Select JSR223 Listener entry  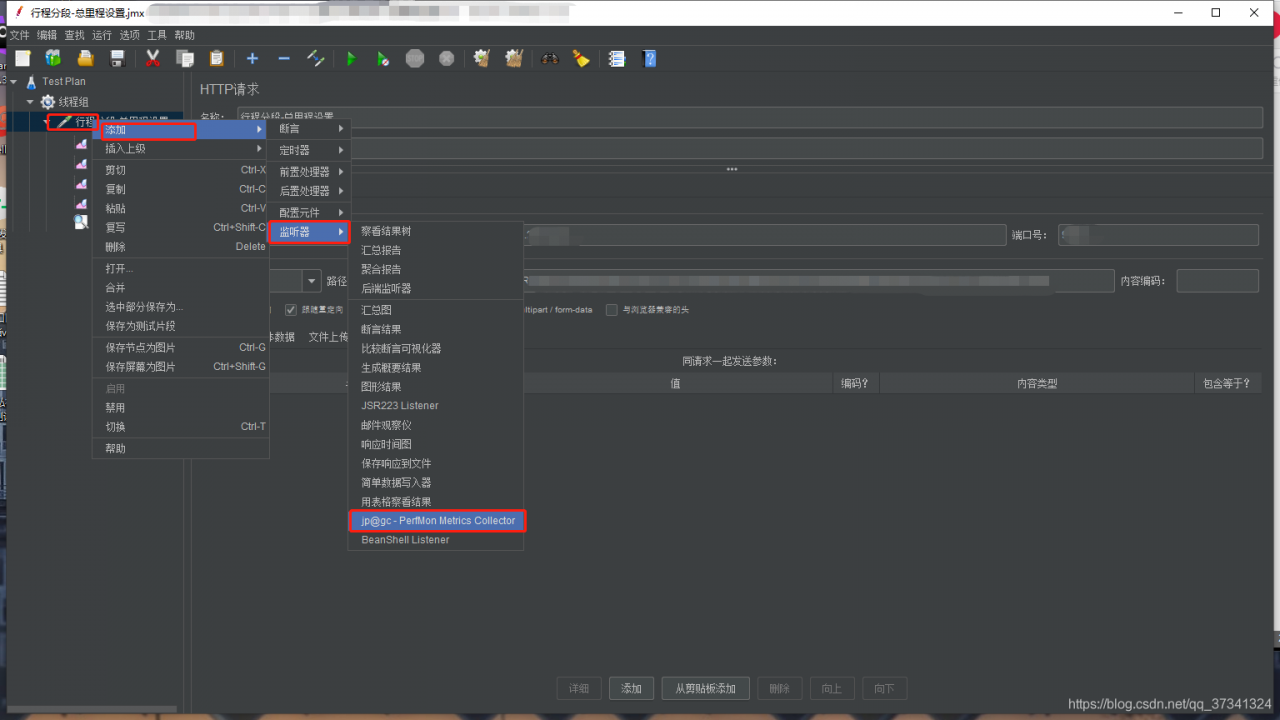tap(436, 406)
